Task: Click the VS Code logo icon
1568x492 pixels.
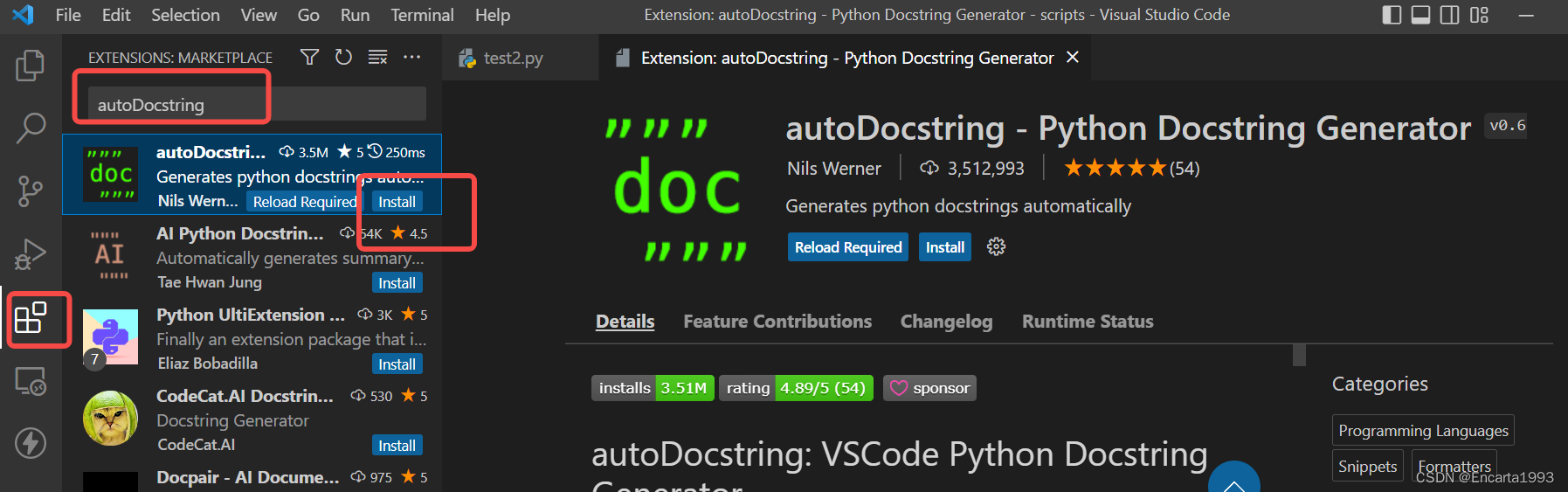Action: pos(24,15)
